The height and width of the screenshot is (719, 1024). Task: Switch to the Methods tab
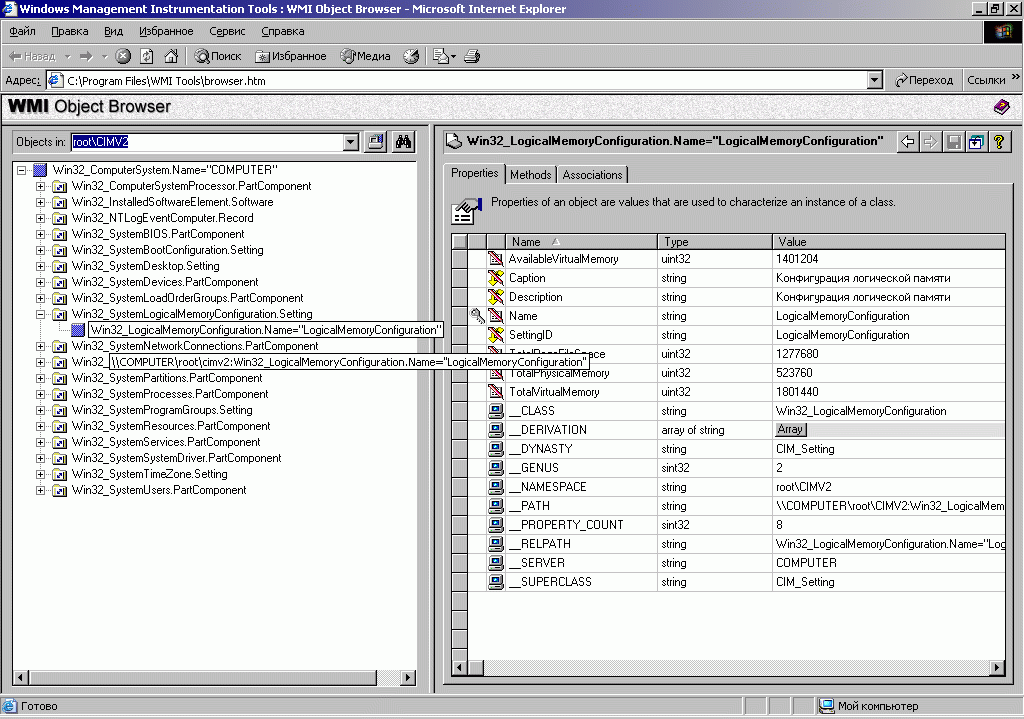click(530, 174)
